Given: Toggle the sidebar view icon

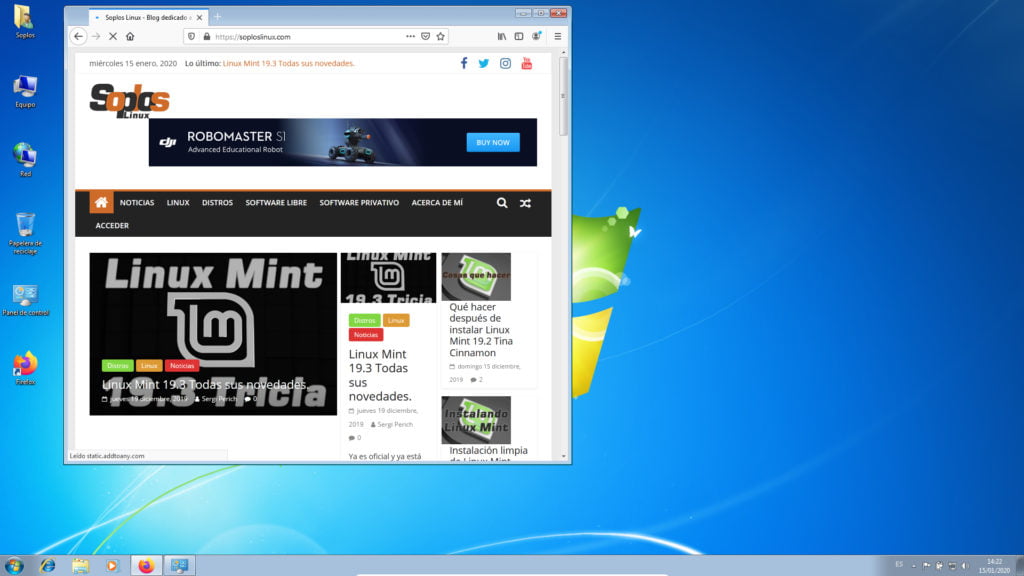Looking at the screenshot, I should [519, 37].
